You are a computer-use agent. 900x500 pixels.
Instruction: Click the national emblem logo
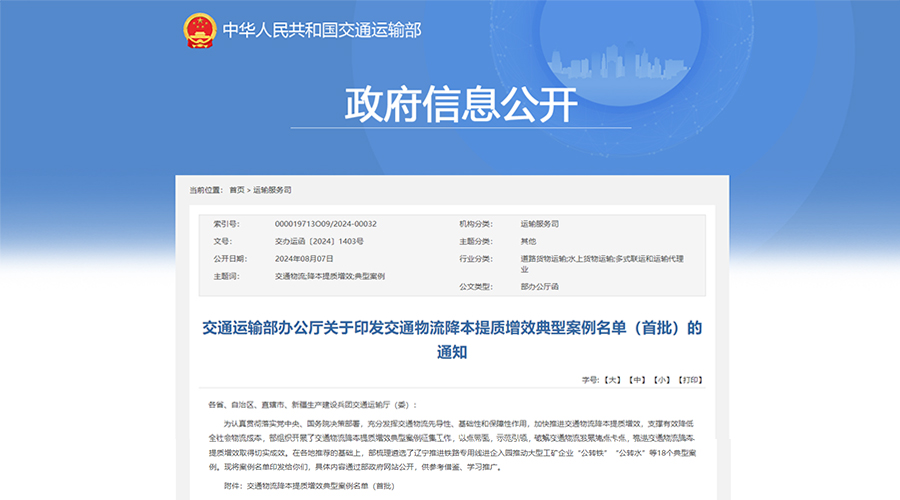(x=200, y=30)
